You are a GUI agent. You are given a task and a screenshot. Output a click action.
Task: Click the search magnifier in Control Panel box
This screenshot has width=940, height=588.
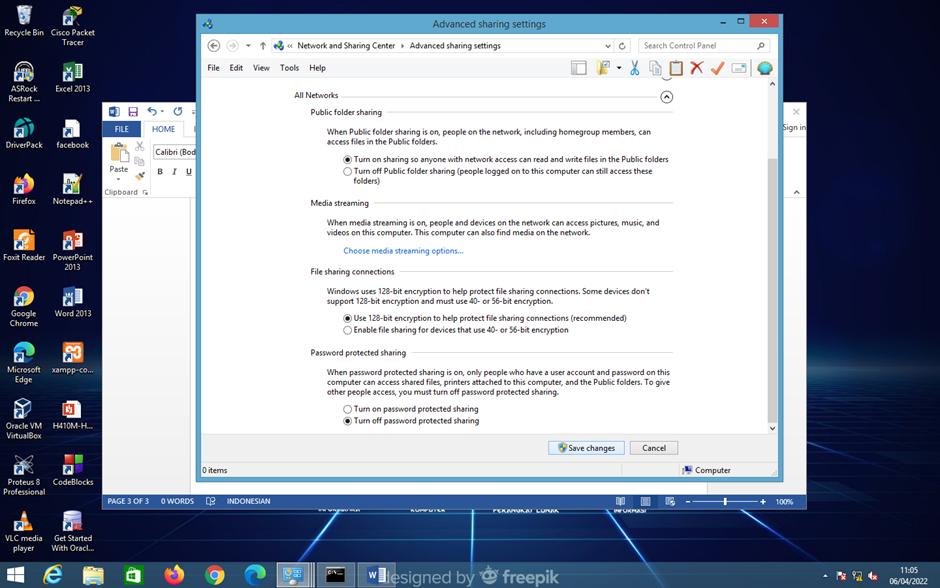click(761, 46)
